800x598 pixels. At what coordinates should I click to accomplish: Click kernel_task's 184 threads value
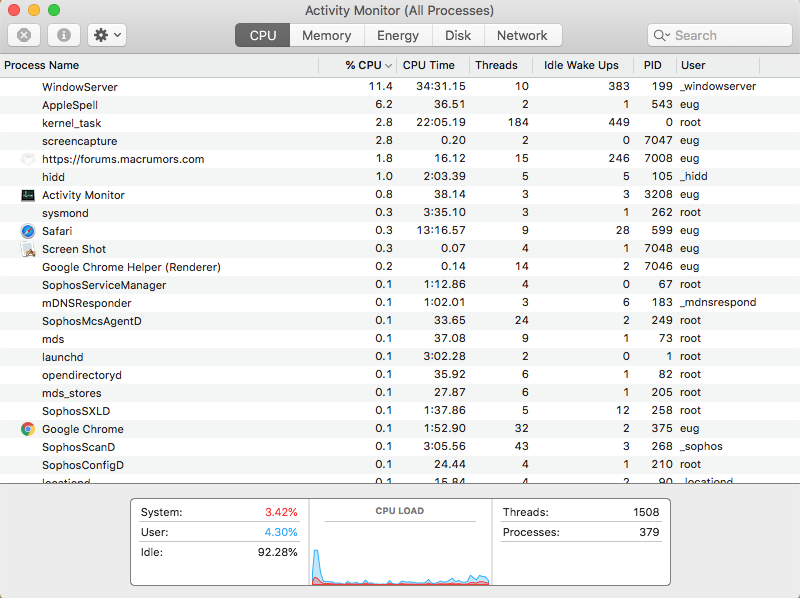(x=518, y=122)
